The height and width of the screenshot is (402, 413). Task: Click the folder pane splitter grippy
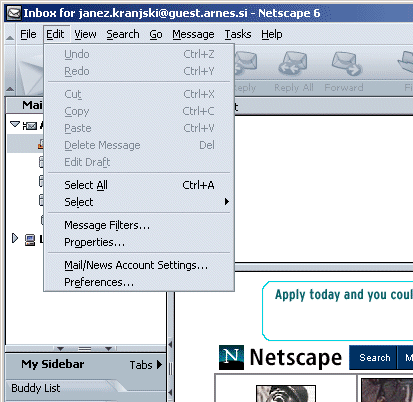85,349
